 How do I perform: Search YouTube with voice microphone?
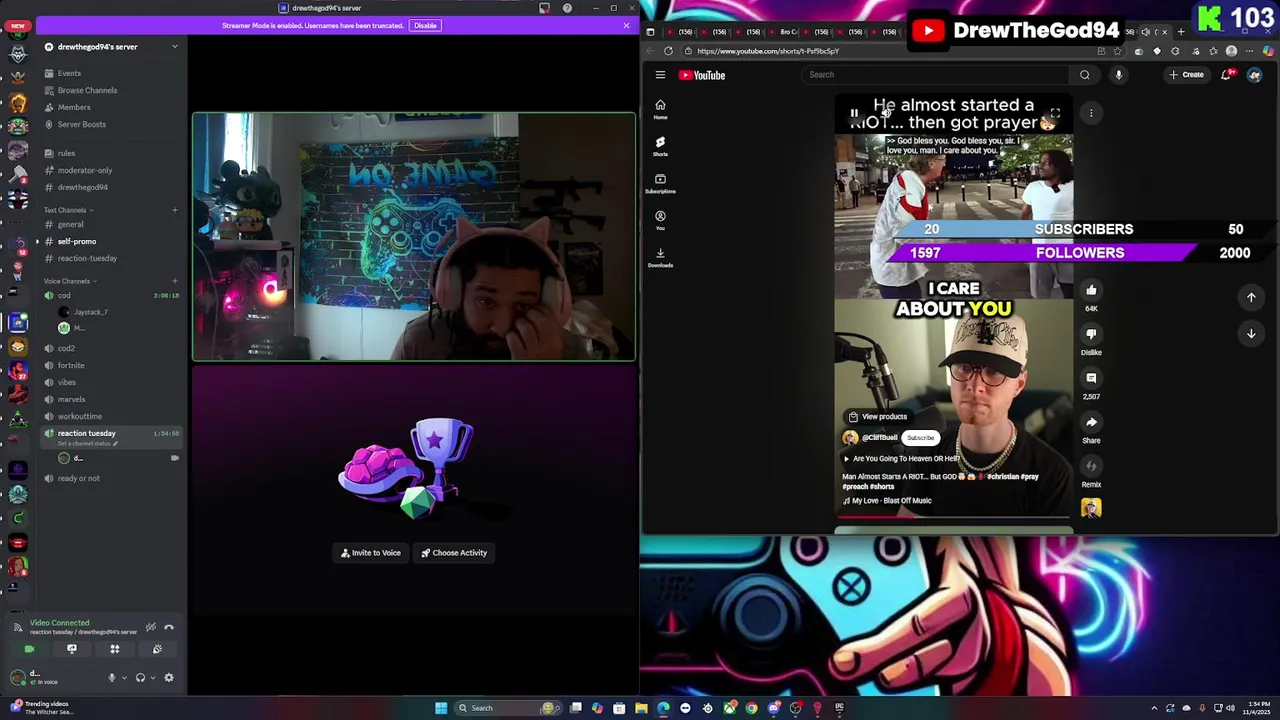tap(1119, 75)
